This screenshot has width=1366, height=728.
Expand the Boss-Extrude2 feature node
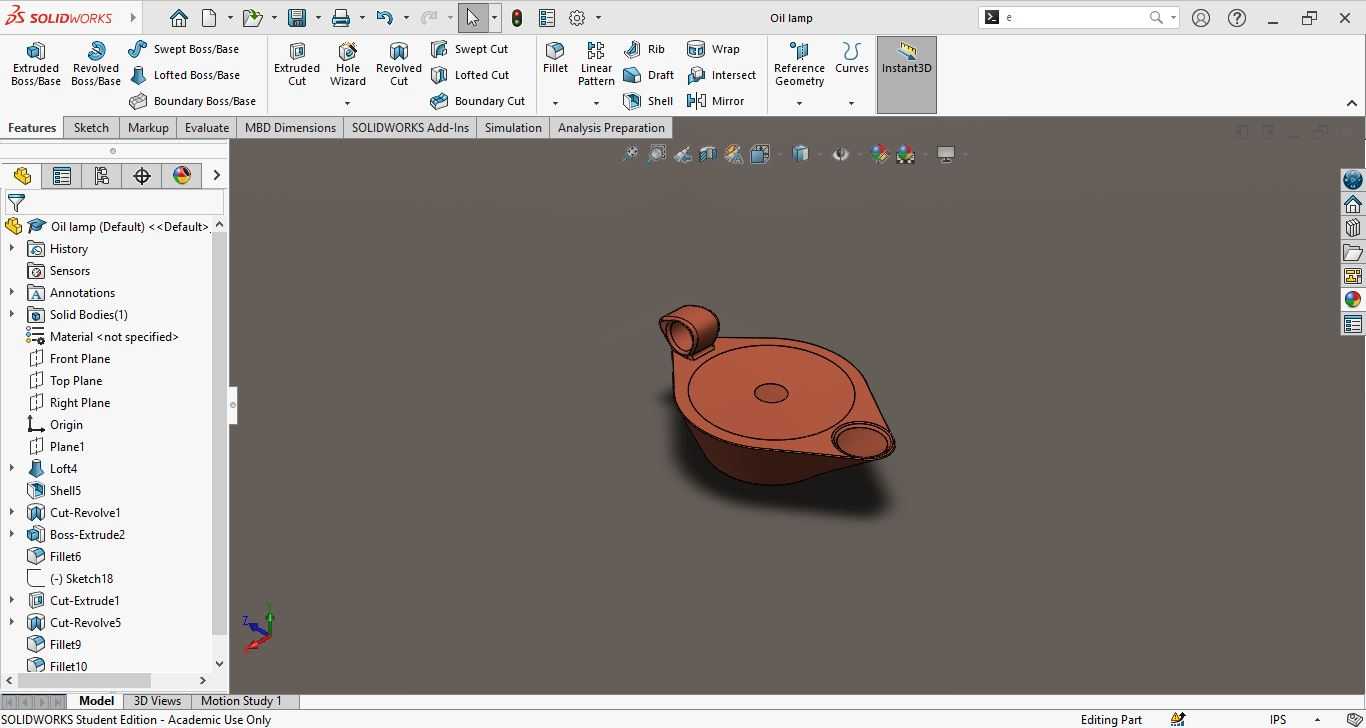pyautogui.click(x=12, y=535)
